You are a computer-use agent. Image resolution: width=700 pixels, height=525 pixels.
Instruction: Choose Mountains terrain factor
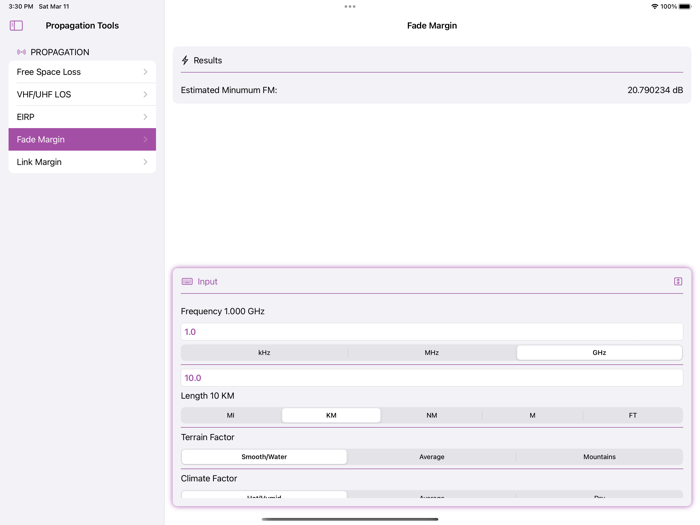(599, 457)
